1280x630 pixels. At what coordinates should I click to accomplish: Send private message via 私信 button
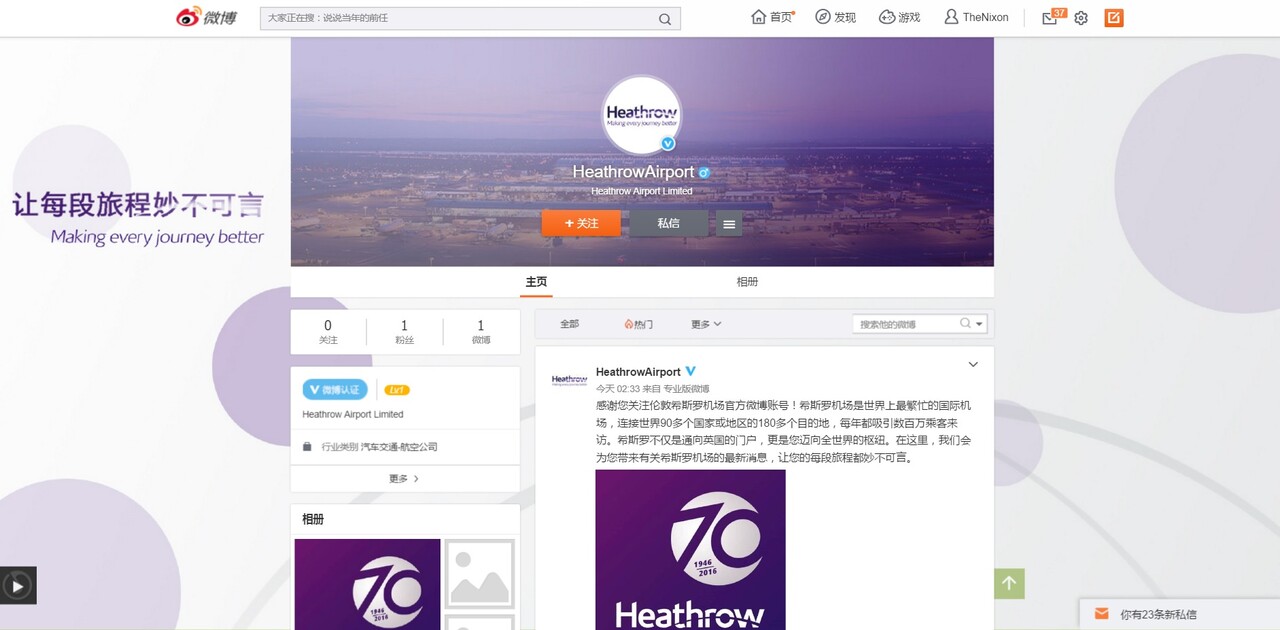[668, 223]
